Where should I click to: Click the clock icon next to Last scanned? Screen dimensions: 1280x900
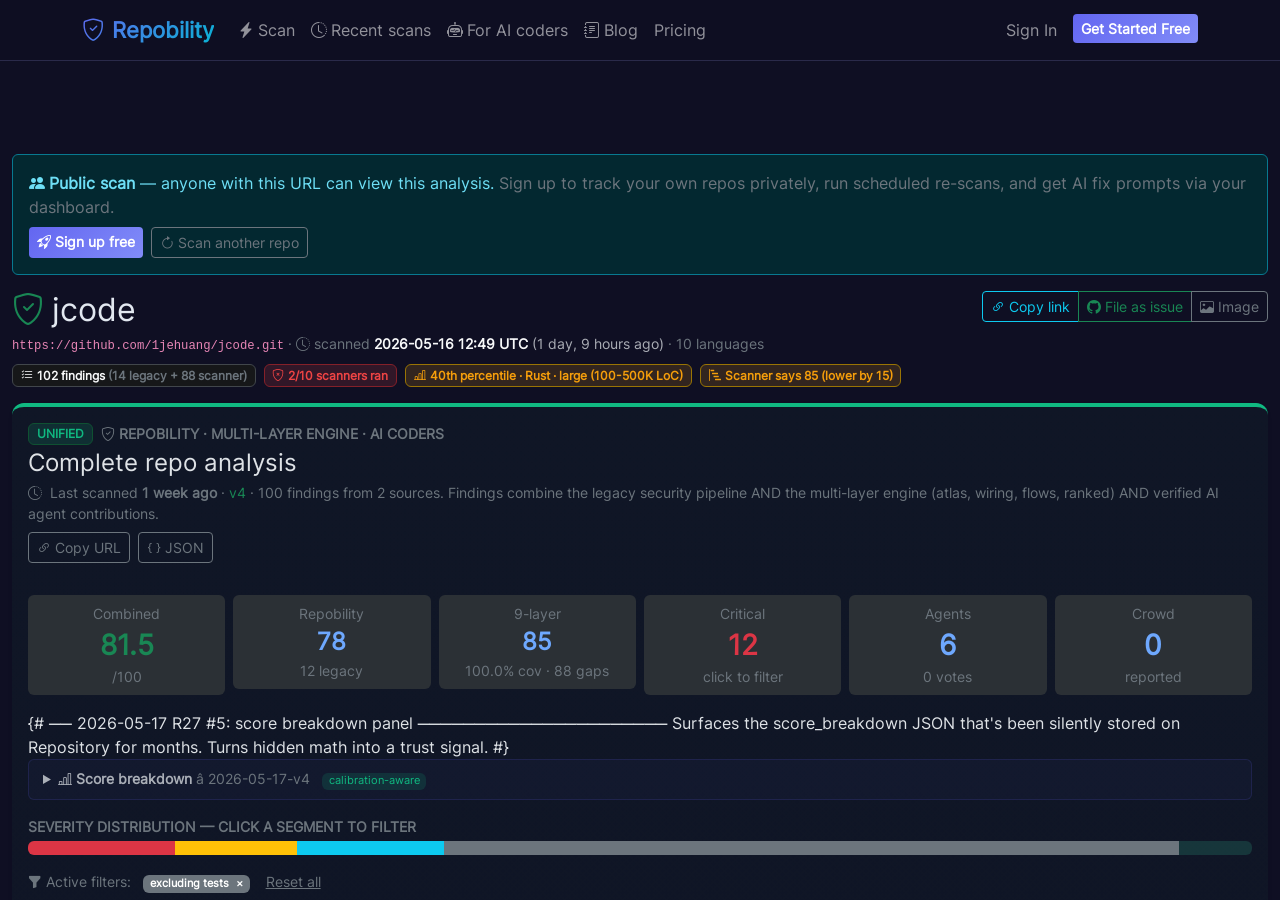click(35, 493)
